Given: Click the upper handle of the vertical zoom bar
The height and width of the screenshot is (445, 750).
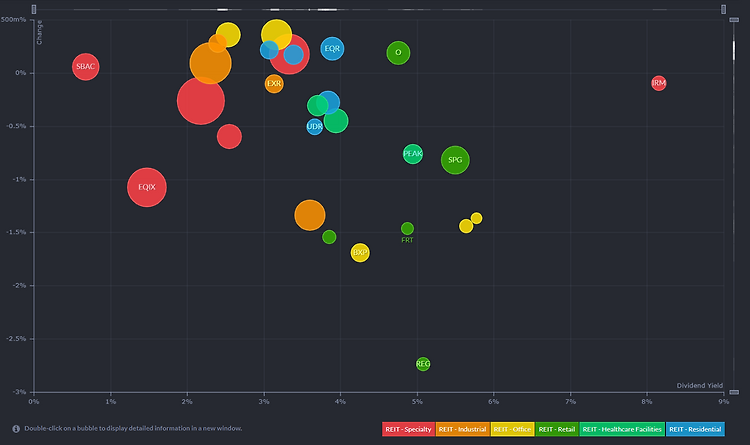Looking at the screenshot, I should click(x=734, y=20).
